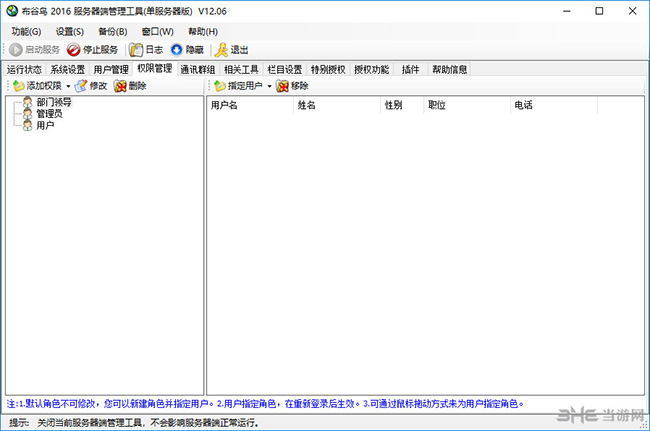Click the 退出 toolbar button label
The height and width of the screenshot is (431, 650).
coord(239,50)
